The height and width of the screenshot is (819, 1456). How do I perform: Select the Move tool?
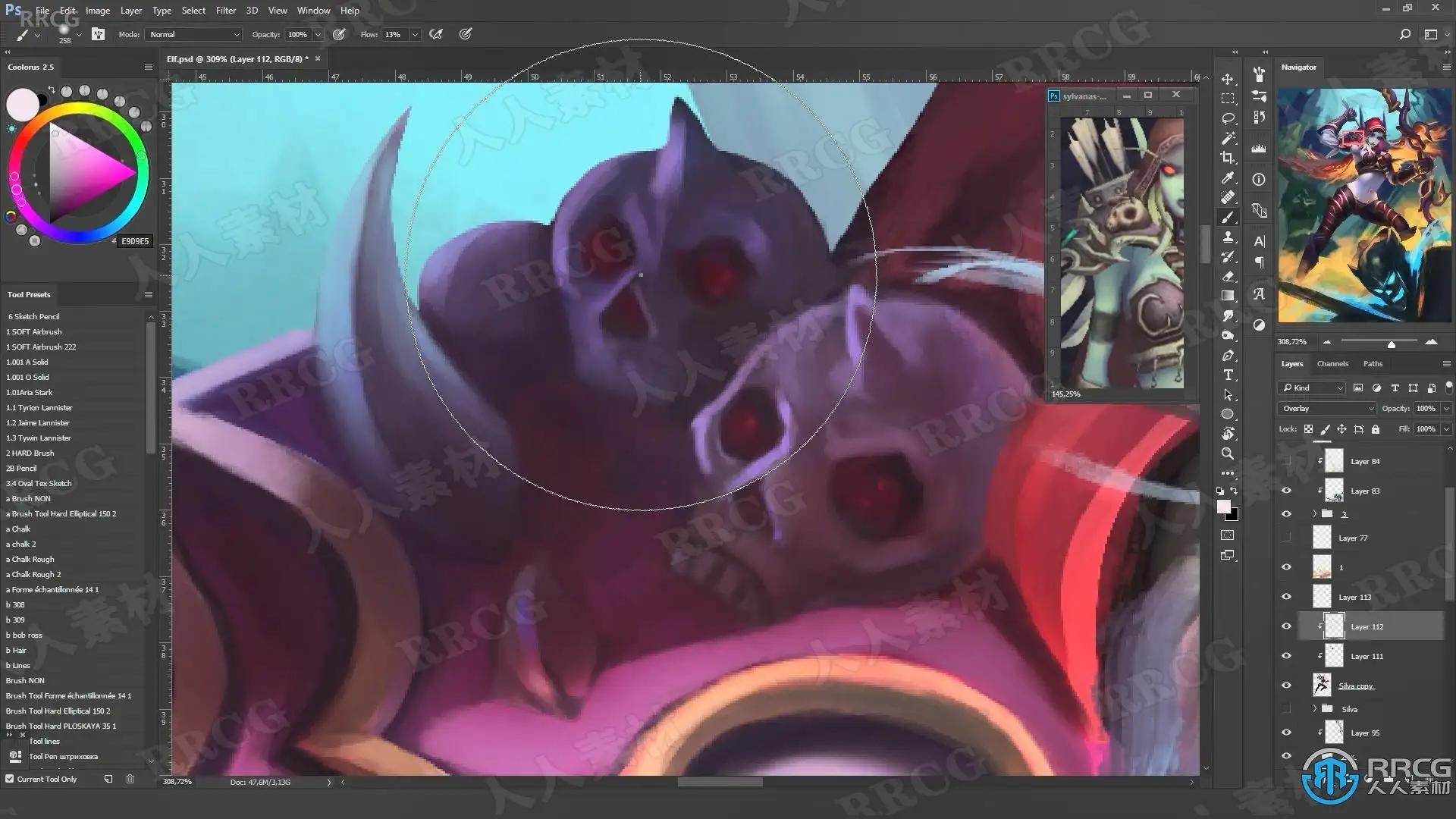pos(1228,79)
